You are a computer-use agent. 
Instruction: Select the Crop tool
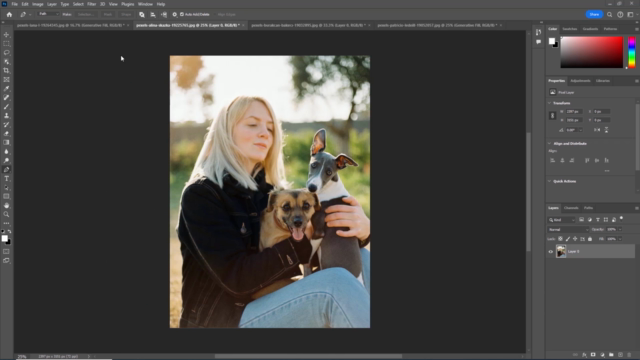pyautogui.click(x=7, y=71)
